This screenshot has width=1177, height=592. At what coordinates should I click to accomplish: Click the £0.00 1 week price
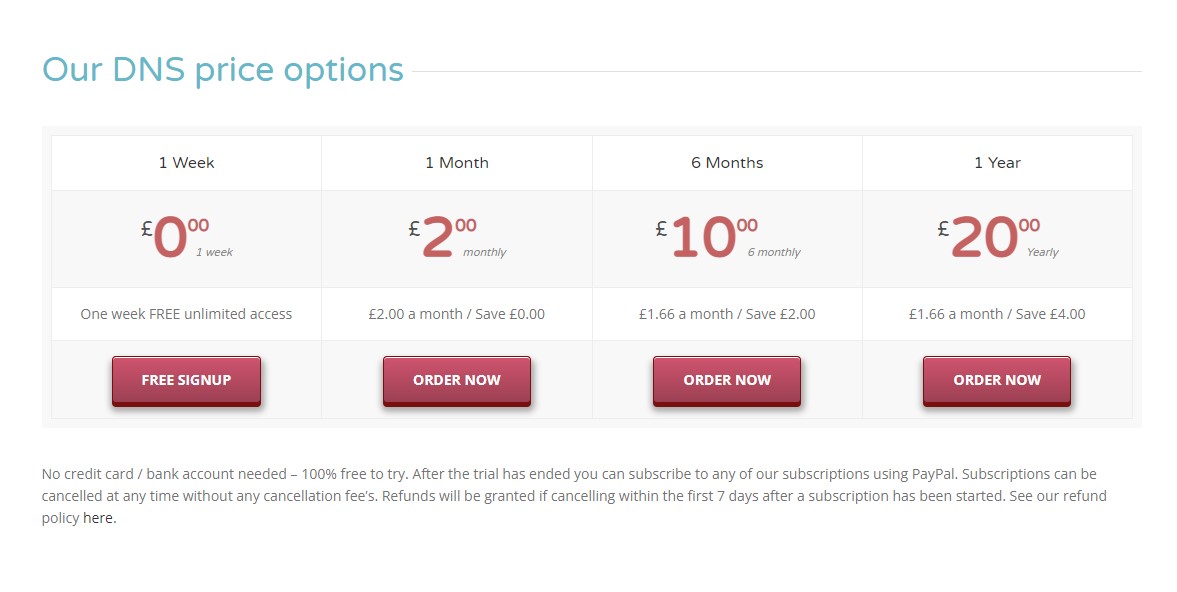point(186,238)
